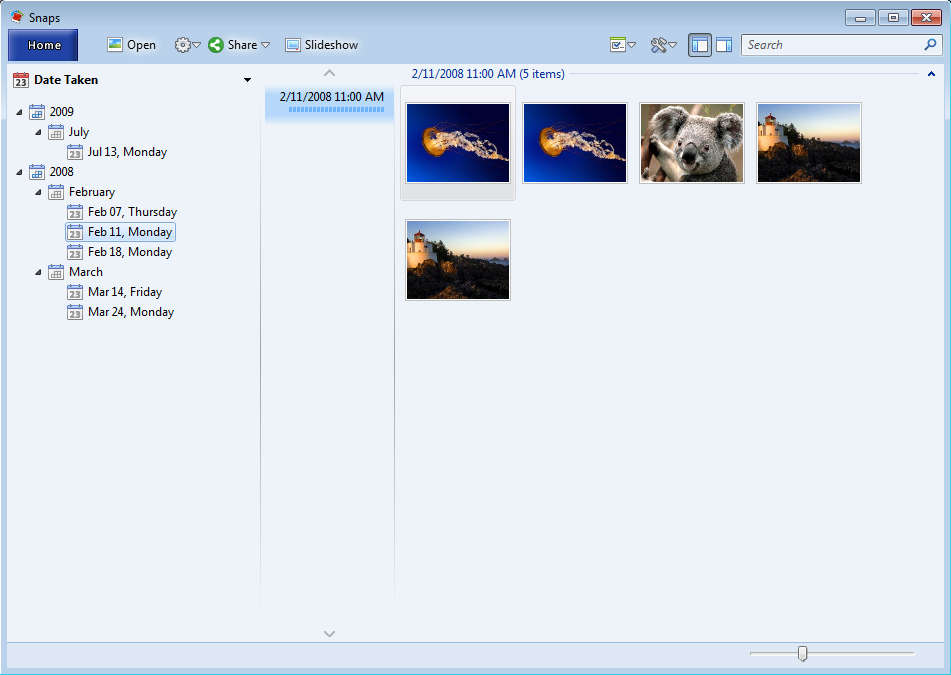Select Feb 18, Monday
Screen dimensions: 951x675
[130, 252]
